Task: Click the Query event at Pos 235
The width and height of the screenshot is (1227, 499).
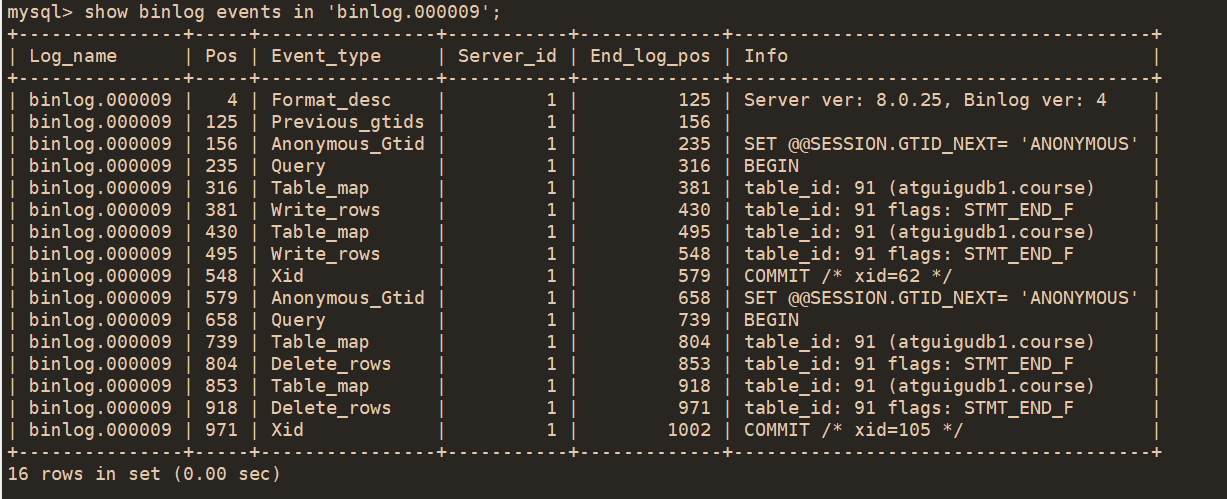Action: click(298, 166)
